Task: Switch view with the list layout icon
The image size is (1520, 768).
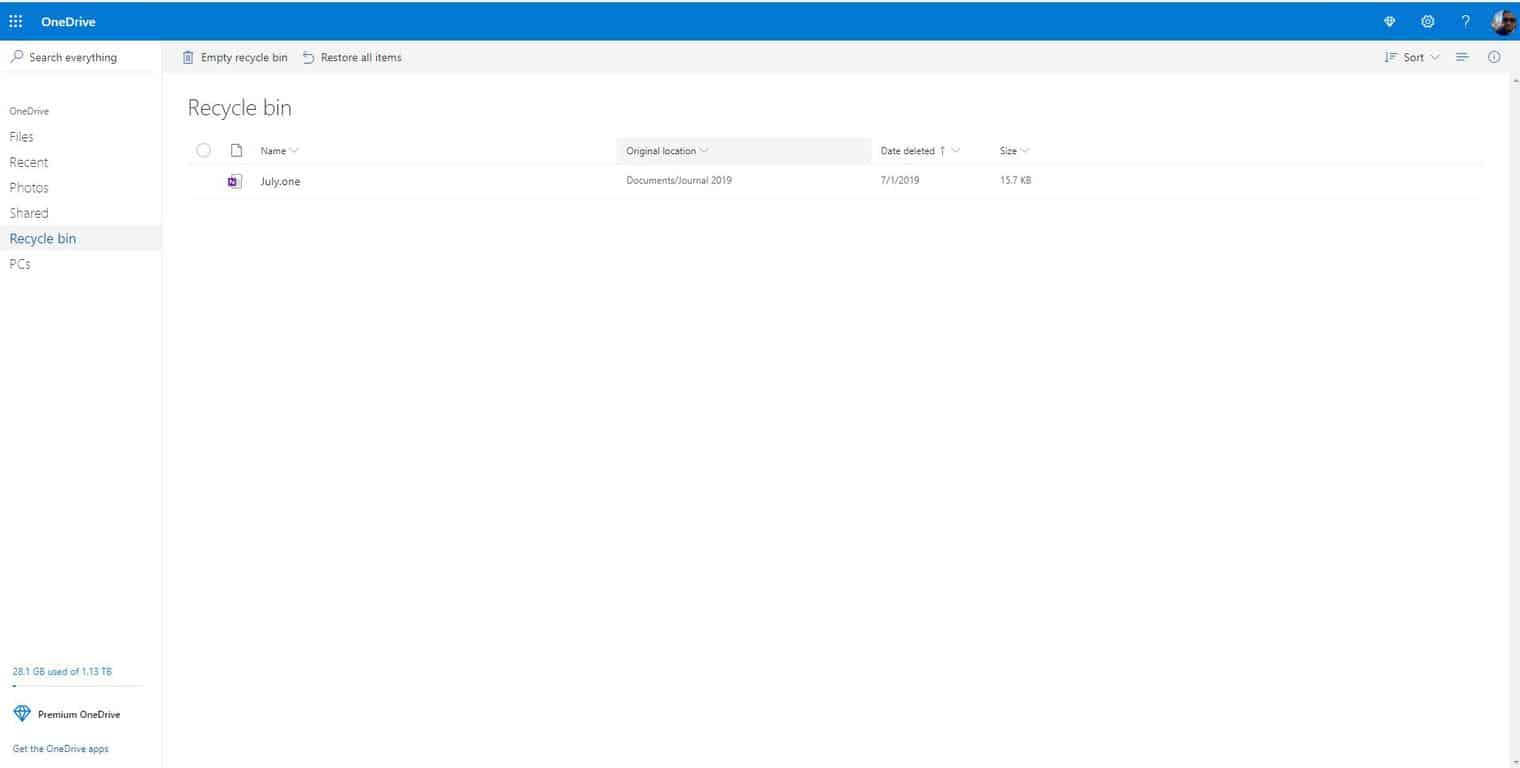Action: pos(1462,57)
